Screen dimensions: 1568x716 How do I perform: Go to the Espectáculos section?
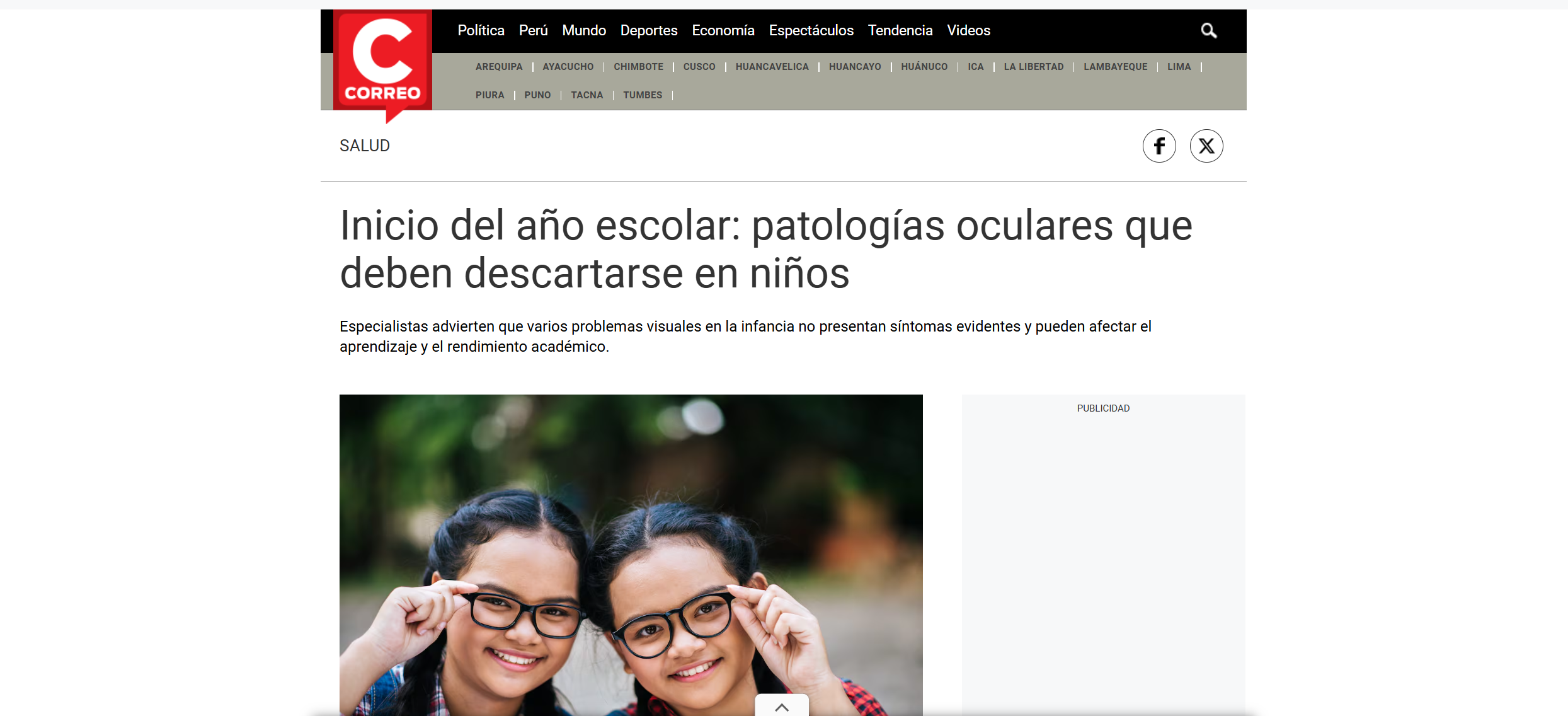(811, 30)
